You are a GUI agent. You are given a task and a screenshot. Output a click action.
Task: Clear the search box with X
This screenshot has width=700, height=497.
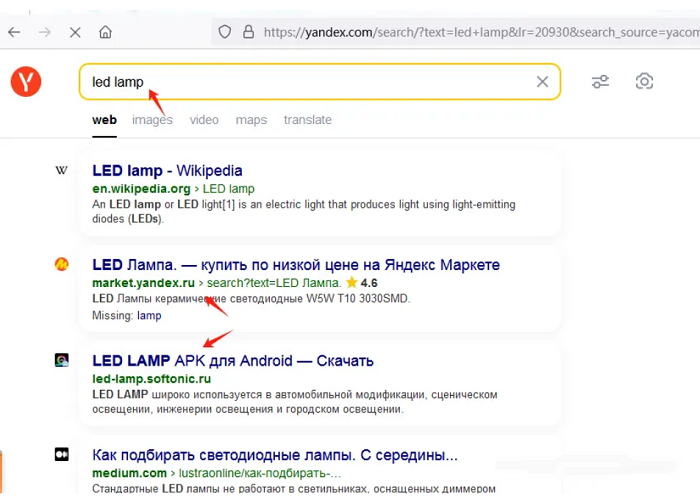[542, 82]
